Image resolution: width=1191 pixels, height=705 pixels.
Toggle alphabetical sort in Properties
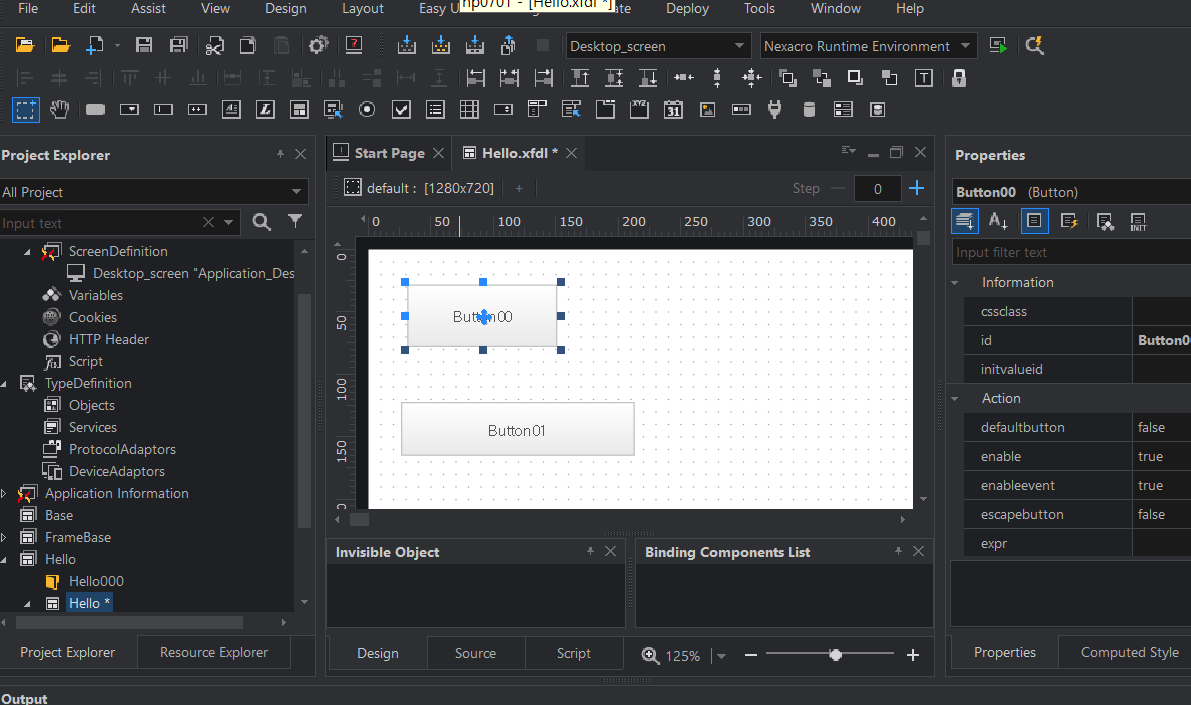click(x=998, y=221)
